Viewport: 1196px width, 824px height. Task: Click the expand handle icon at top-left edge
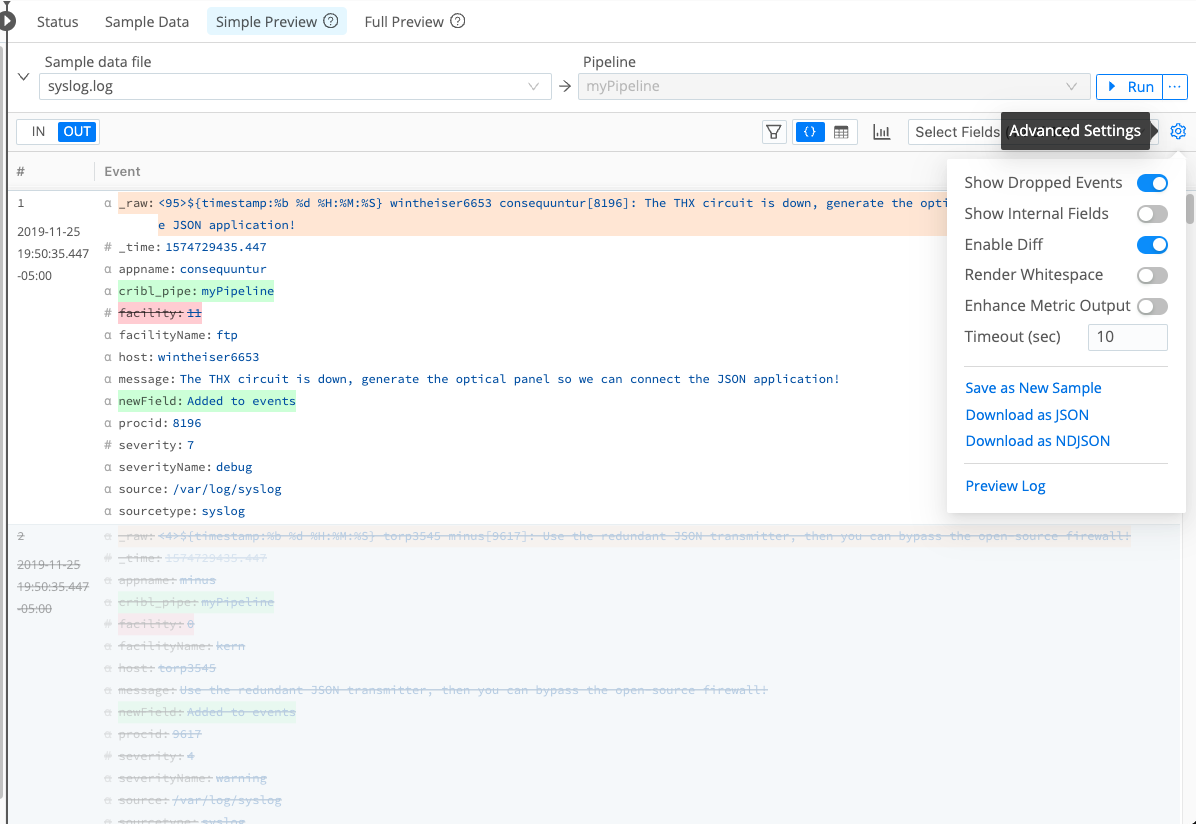(7, 21)
